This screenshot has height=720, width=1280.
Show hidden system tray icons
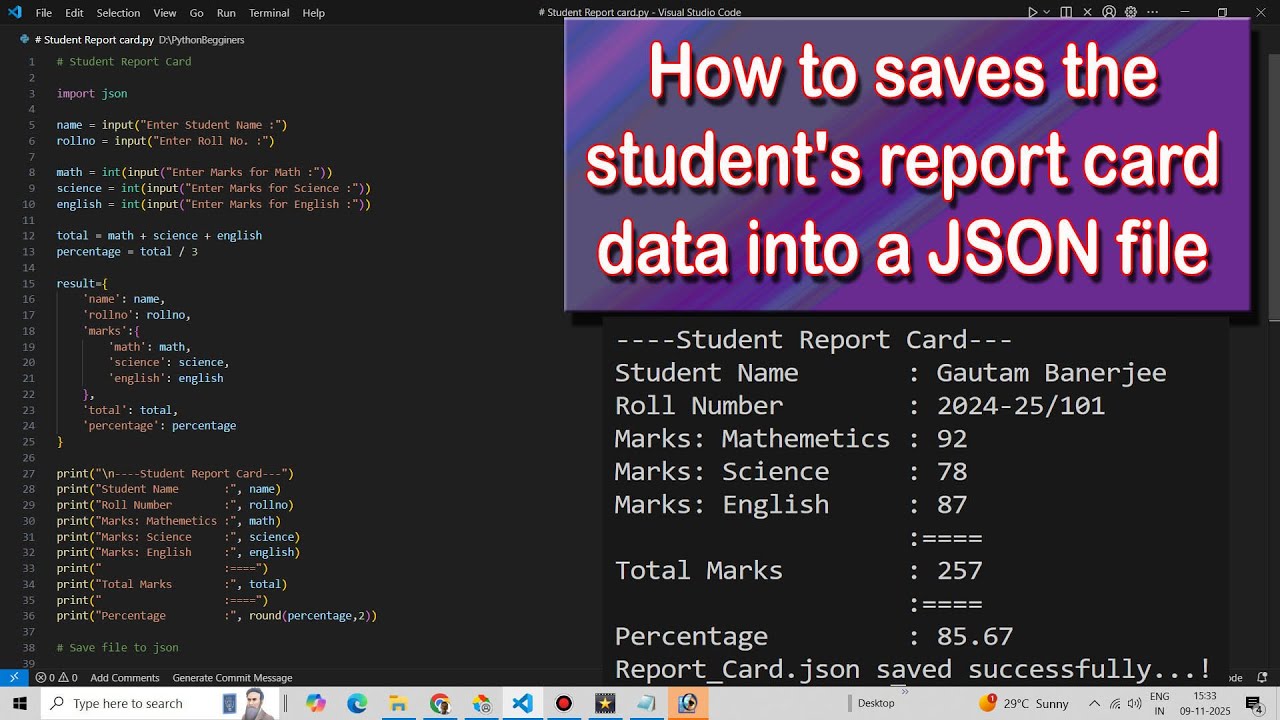pyautogui.click(x=1093, y=703)
